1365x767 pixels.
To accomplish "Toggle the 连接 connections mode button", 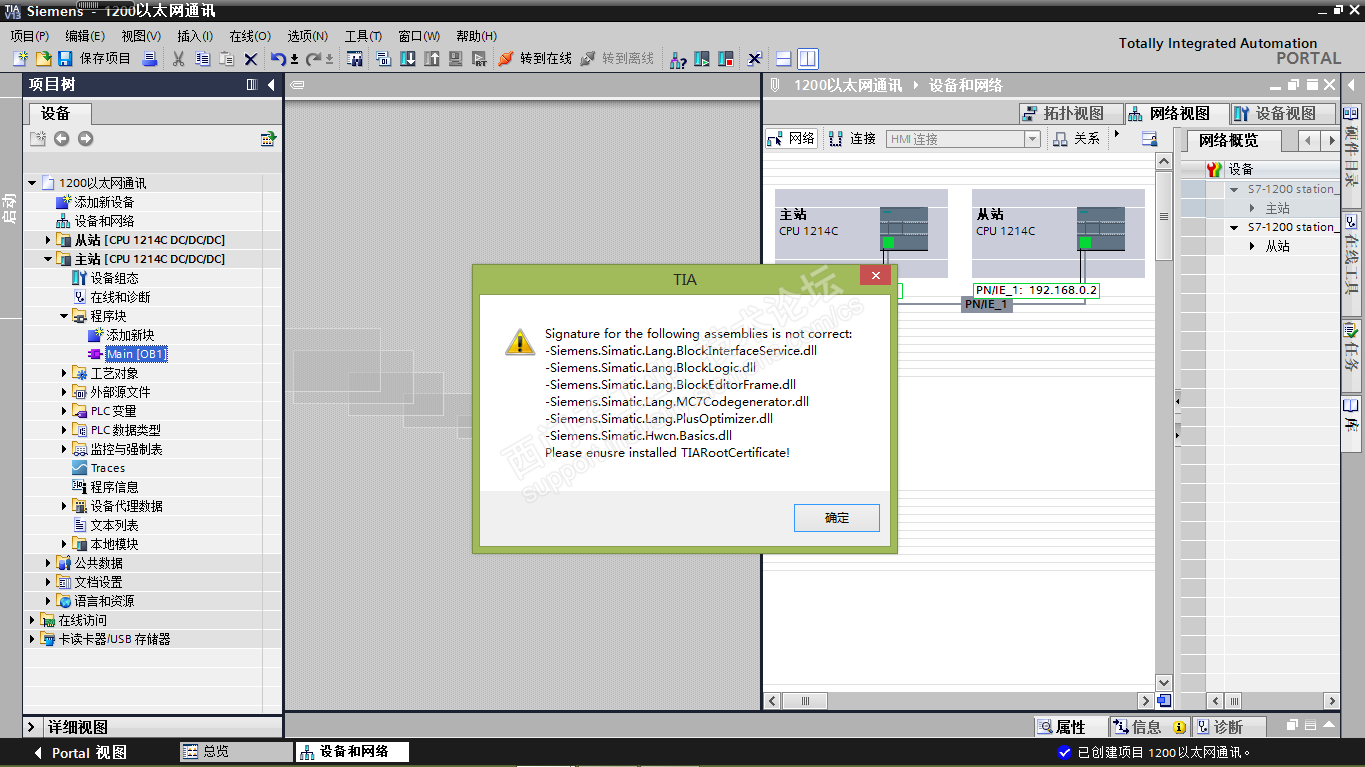I will click(852, 139).
